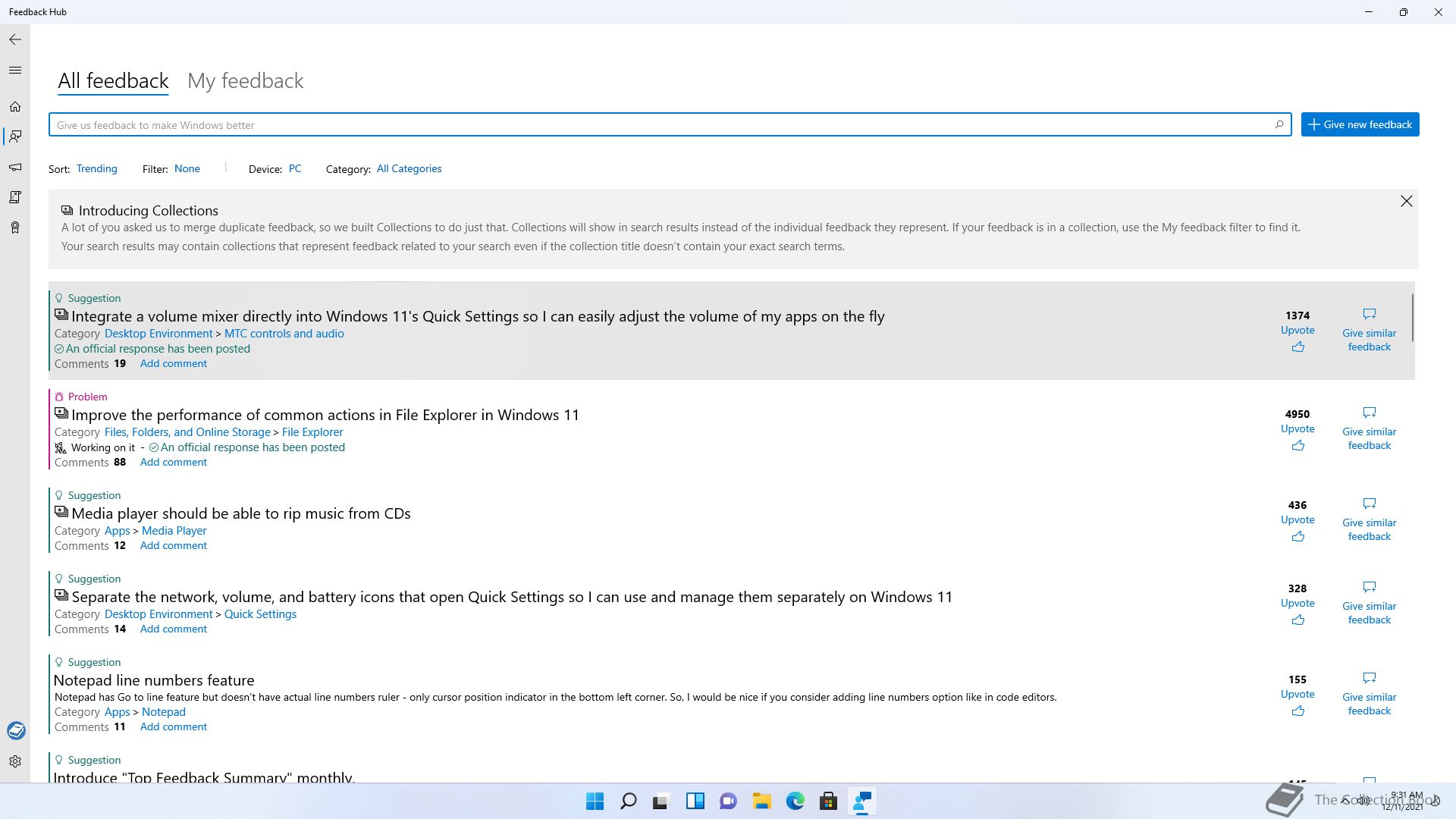Launch Microsoft Edge from taskbar
Viewport: 1456px width, 819px height.
[x=795, y=801]
